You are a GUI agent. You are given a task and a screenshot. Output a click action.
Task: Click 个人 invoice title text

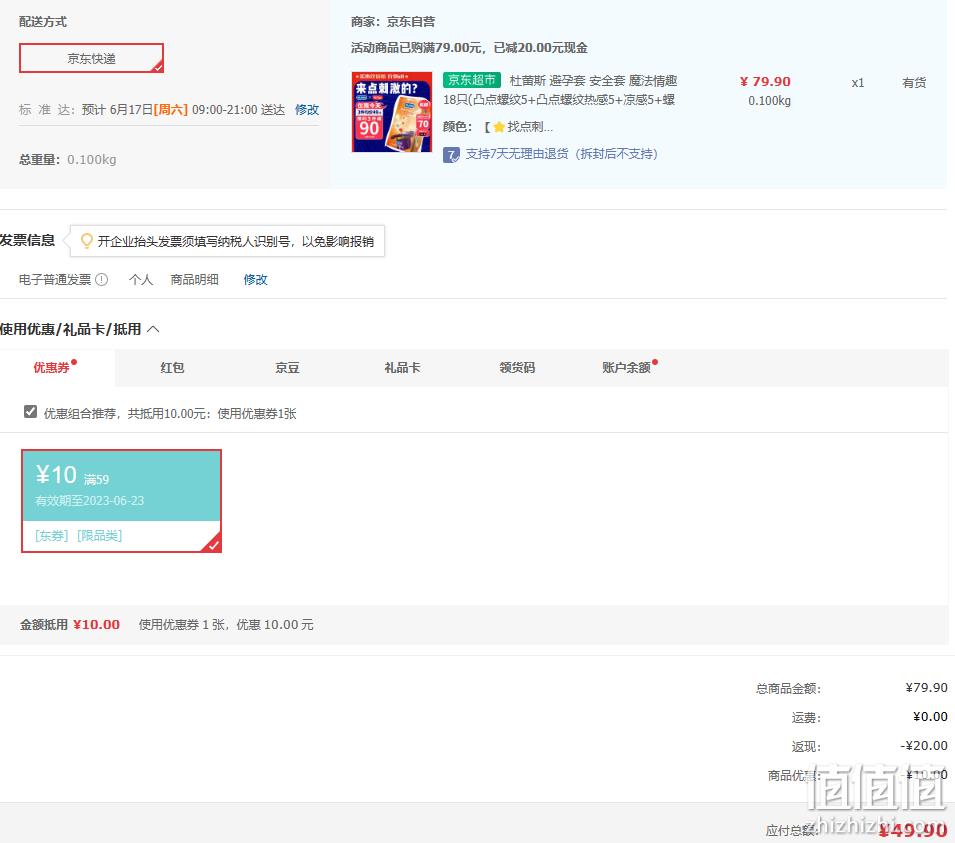click(x=141, y=280)
